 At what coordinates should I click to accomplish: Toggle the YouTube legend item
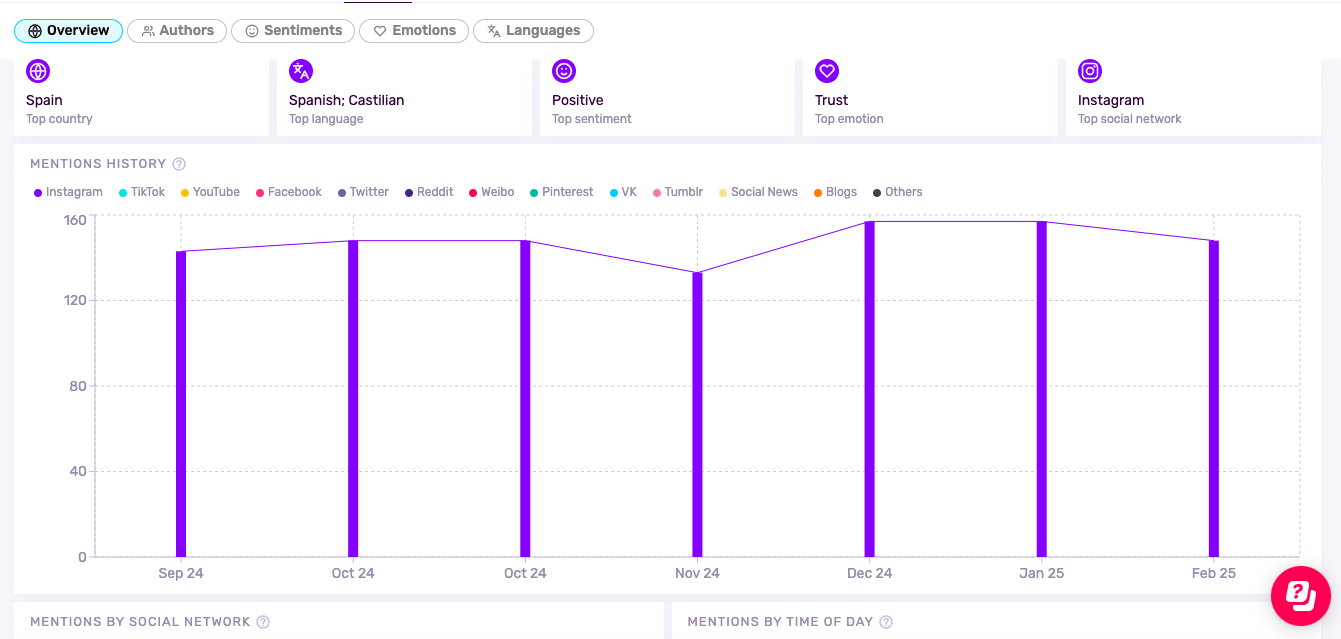coord(210,192)
